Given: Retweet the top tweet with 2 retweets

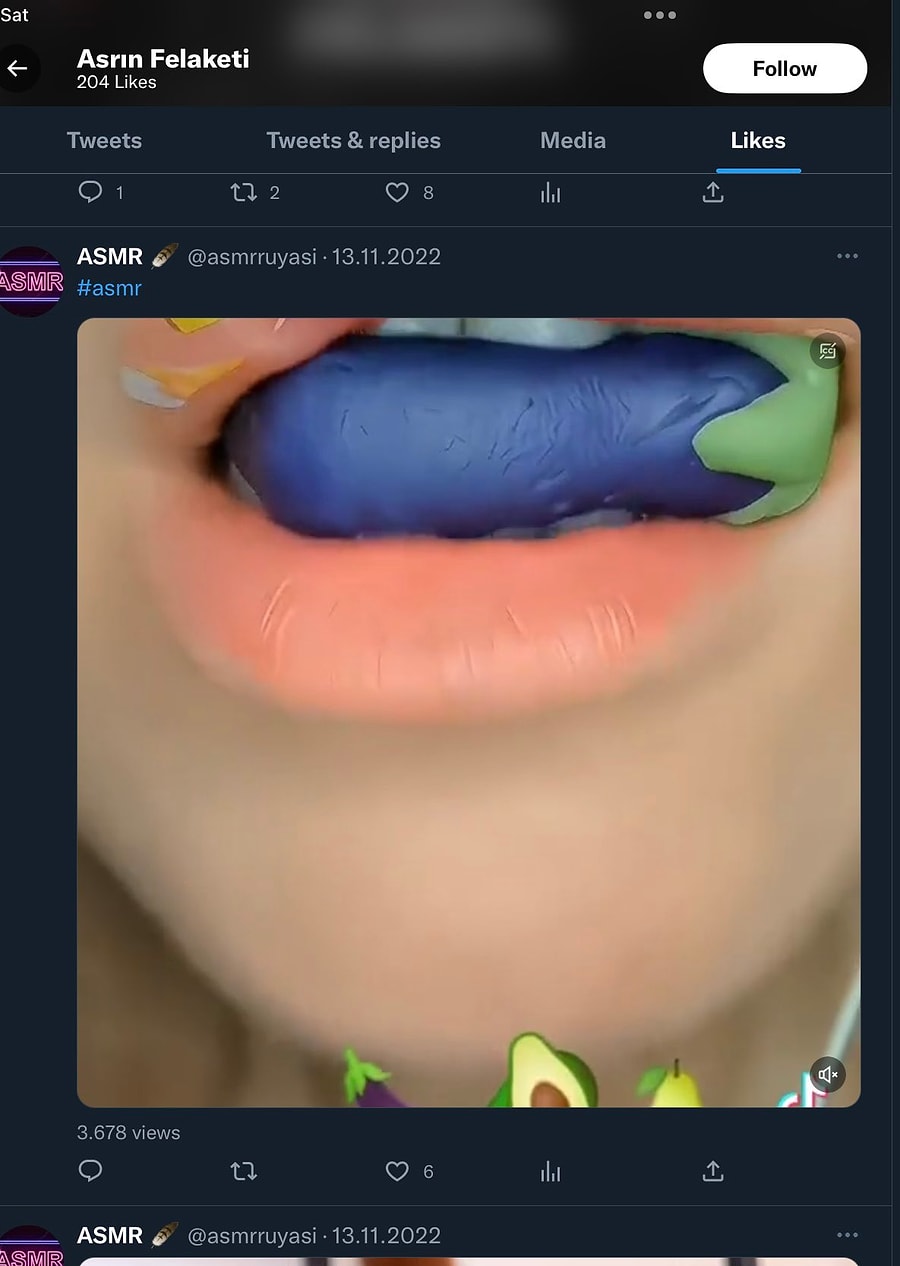Looking at the screenshot, I should pos(244,192).
